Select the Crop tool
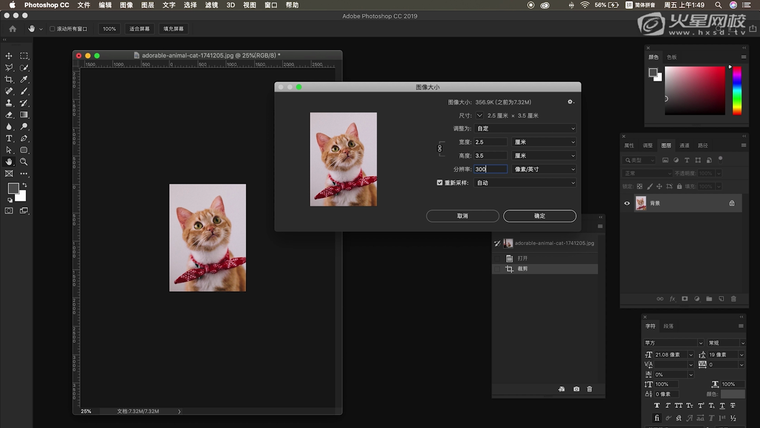The image size is (760, 428). 9,79
